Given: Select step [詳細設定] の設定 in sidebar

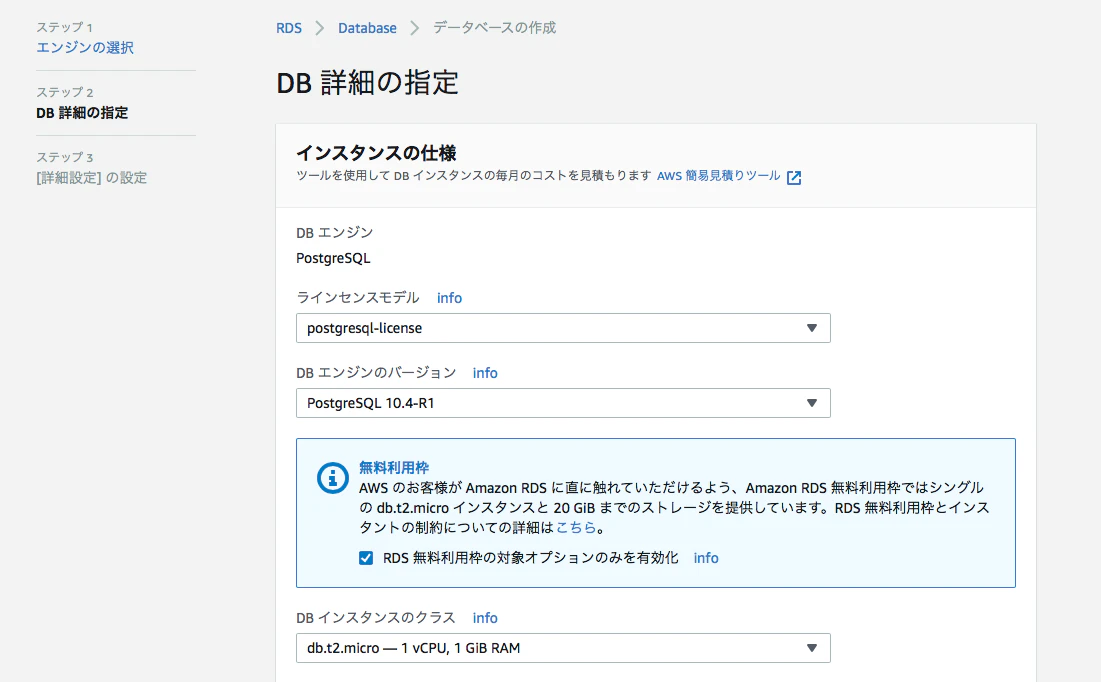Looking at the screenshot, I should coord(91,178).
